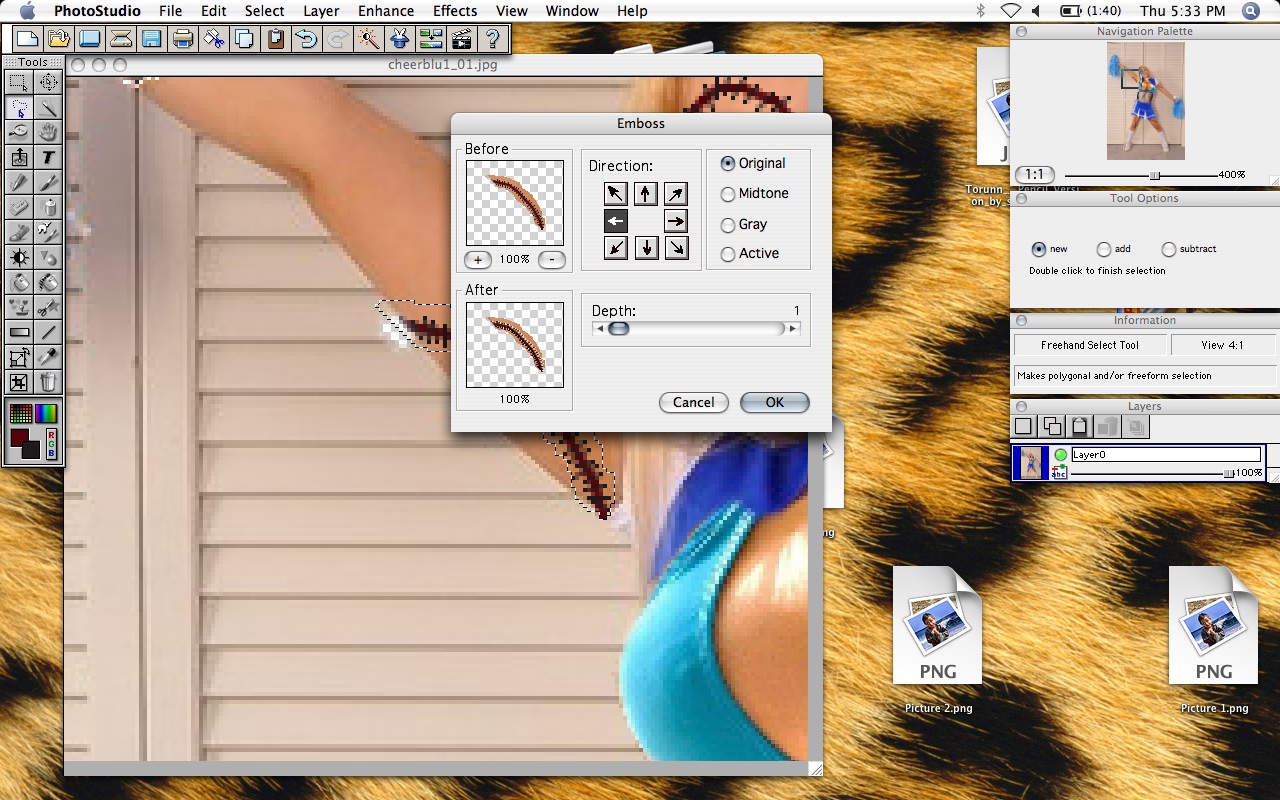
Task: Click the Trash can tool
Action: (48, 382)
